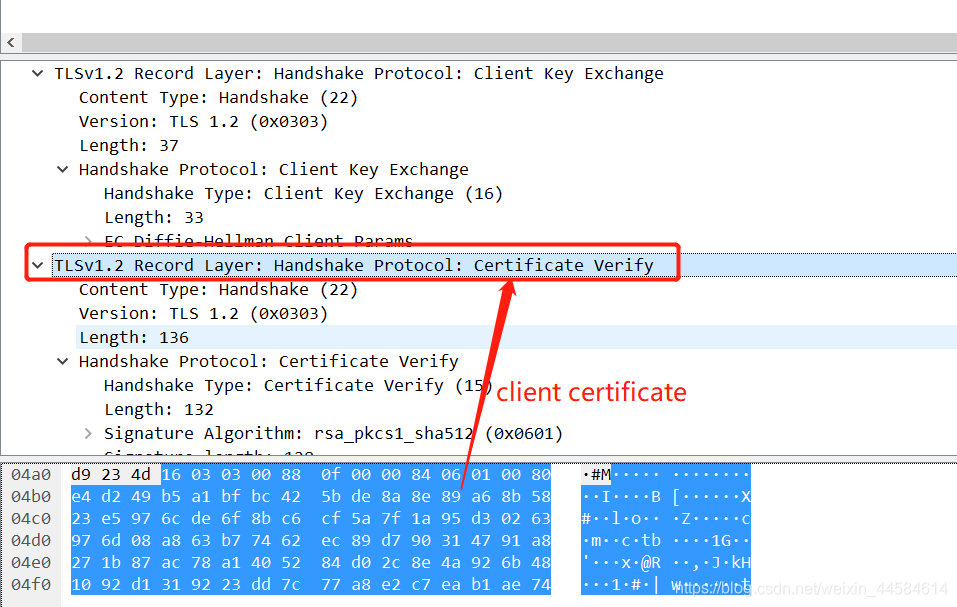Select the 'Length: 37' row
Image resolution: width=957 pixels, height=607 pixels.
click(129, 146)
